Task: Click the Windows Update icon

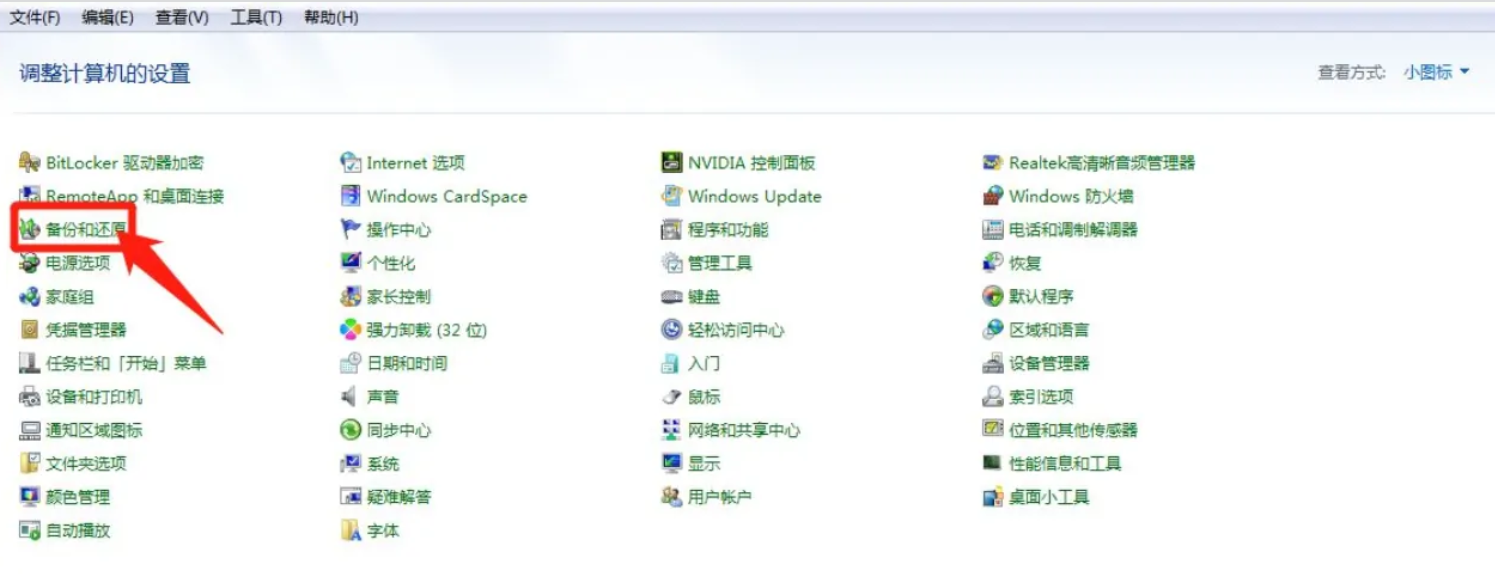Action: tap(671, 196)
